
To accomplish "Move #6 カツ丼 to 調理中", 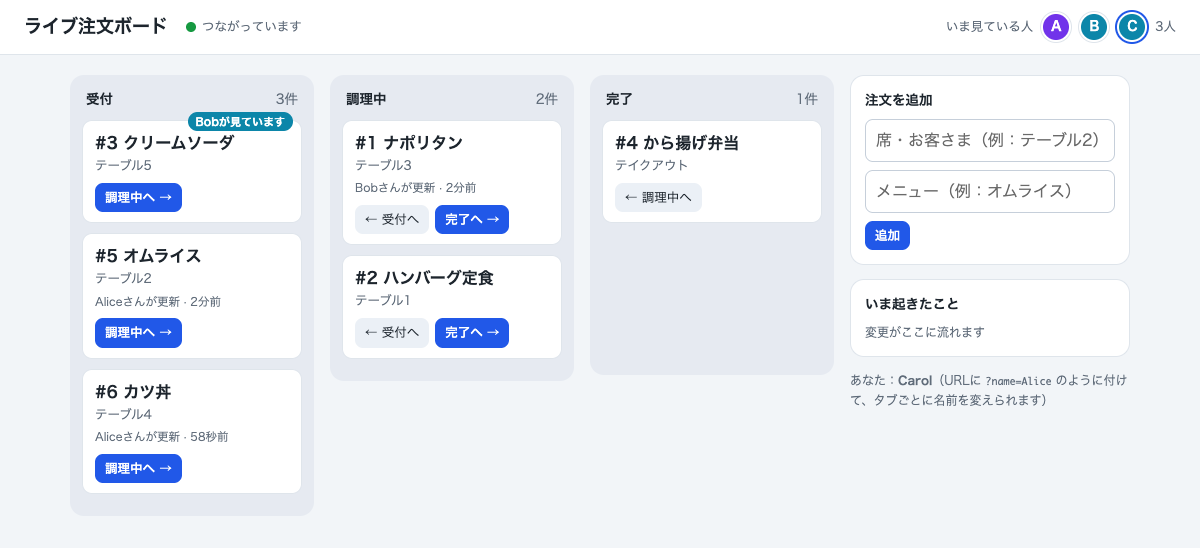I will [138, 468].
